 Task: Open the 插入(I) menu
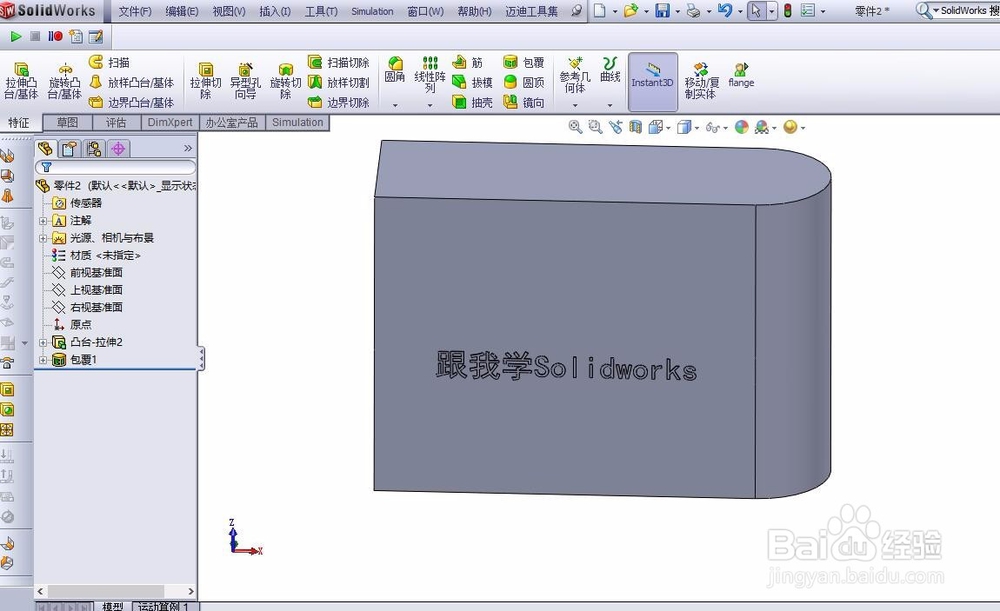(275, 11)
